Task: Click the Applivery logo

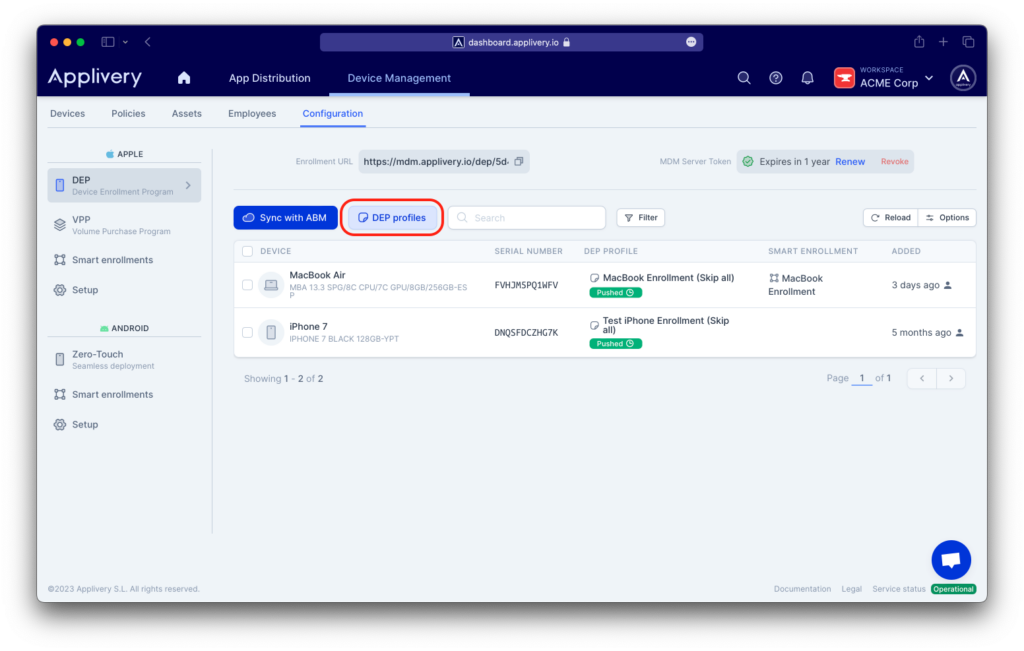Action: (95, 78)
